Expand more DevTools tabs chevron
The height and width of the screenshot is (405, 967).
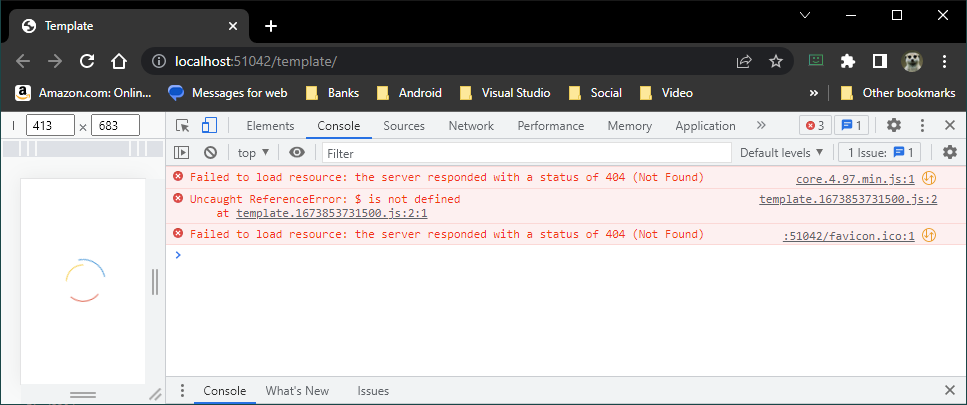761,126
